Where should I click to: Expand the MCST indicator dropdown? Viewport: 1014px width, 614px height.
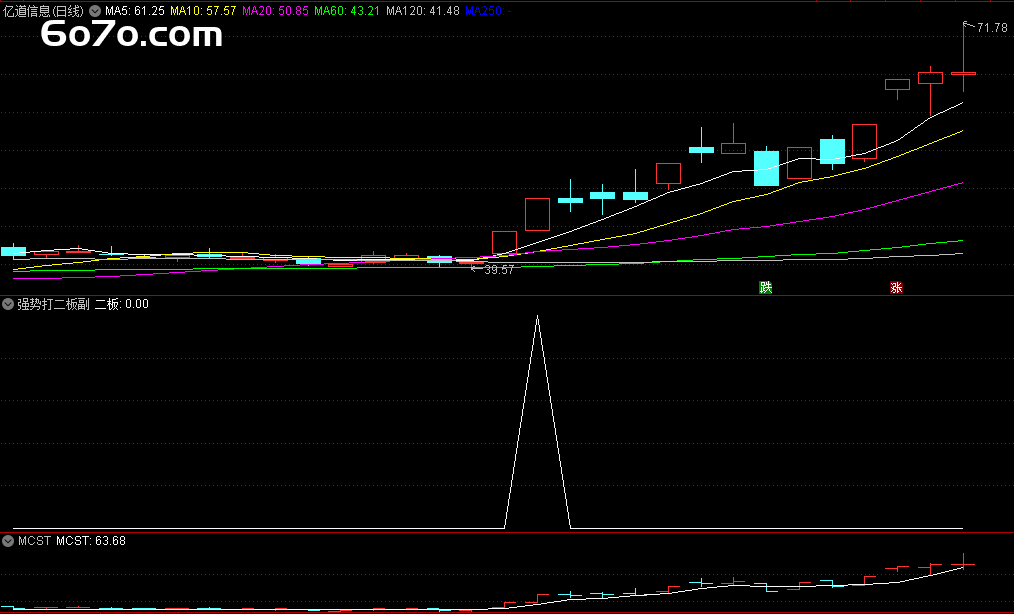point(8,541)
